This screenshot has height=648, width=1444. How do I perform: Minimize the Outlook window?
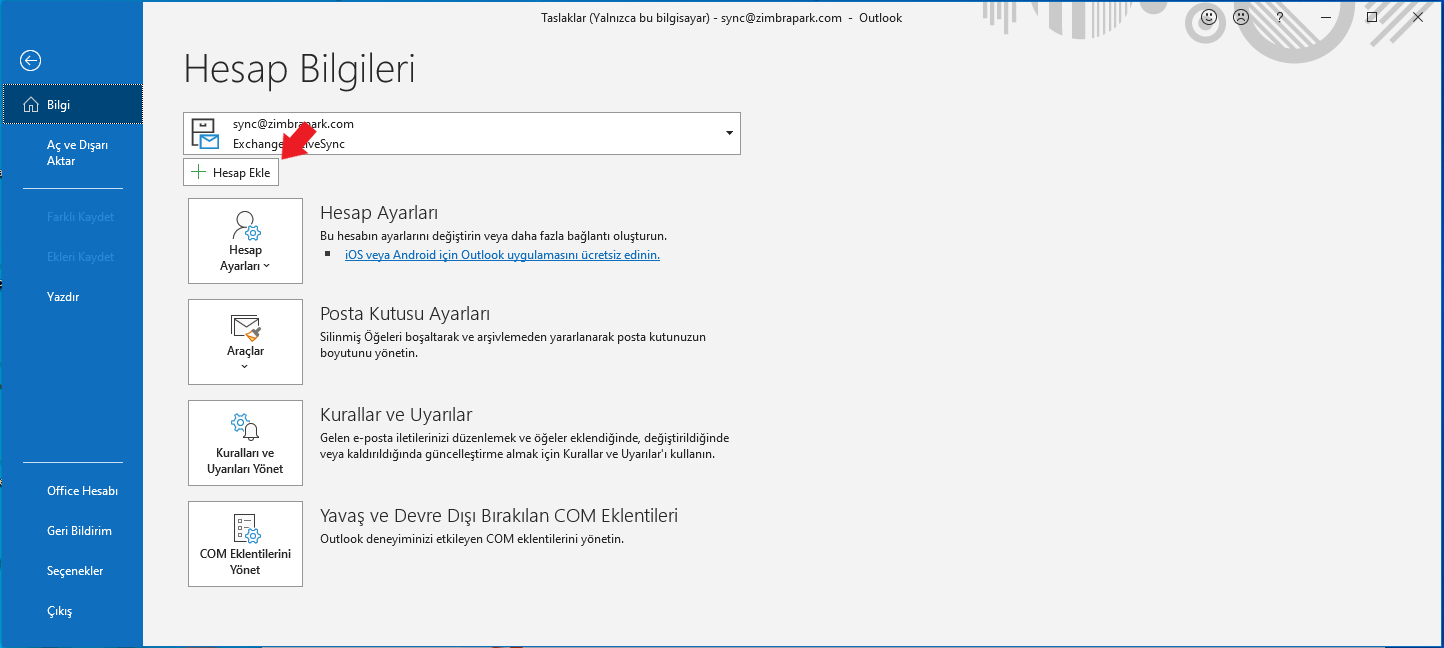tap(1326, 18)
